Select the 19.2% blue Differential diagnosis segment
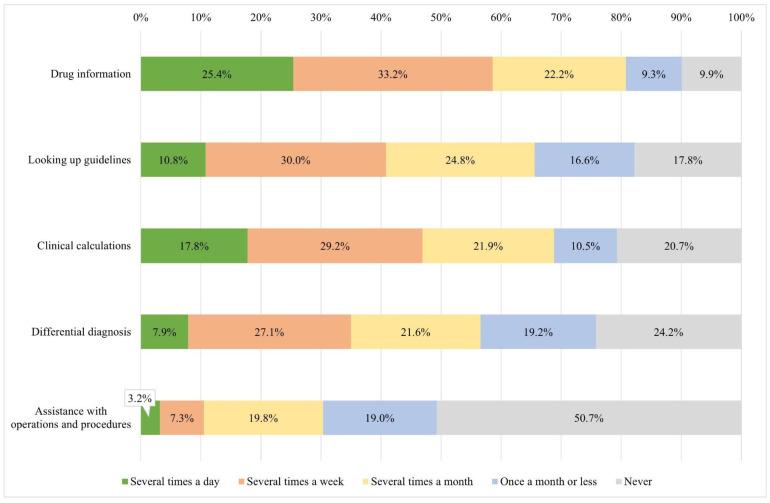Screen dimensions: 770x503 coord(538,332)
